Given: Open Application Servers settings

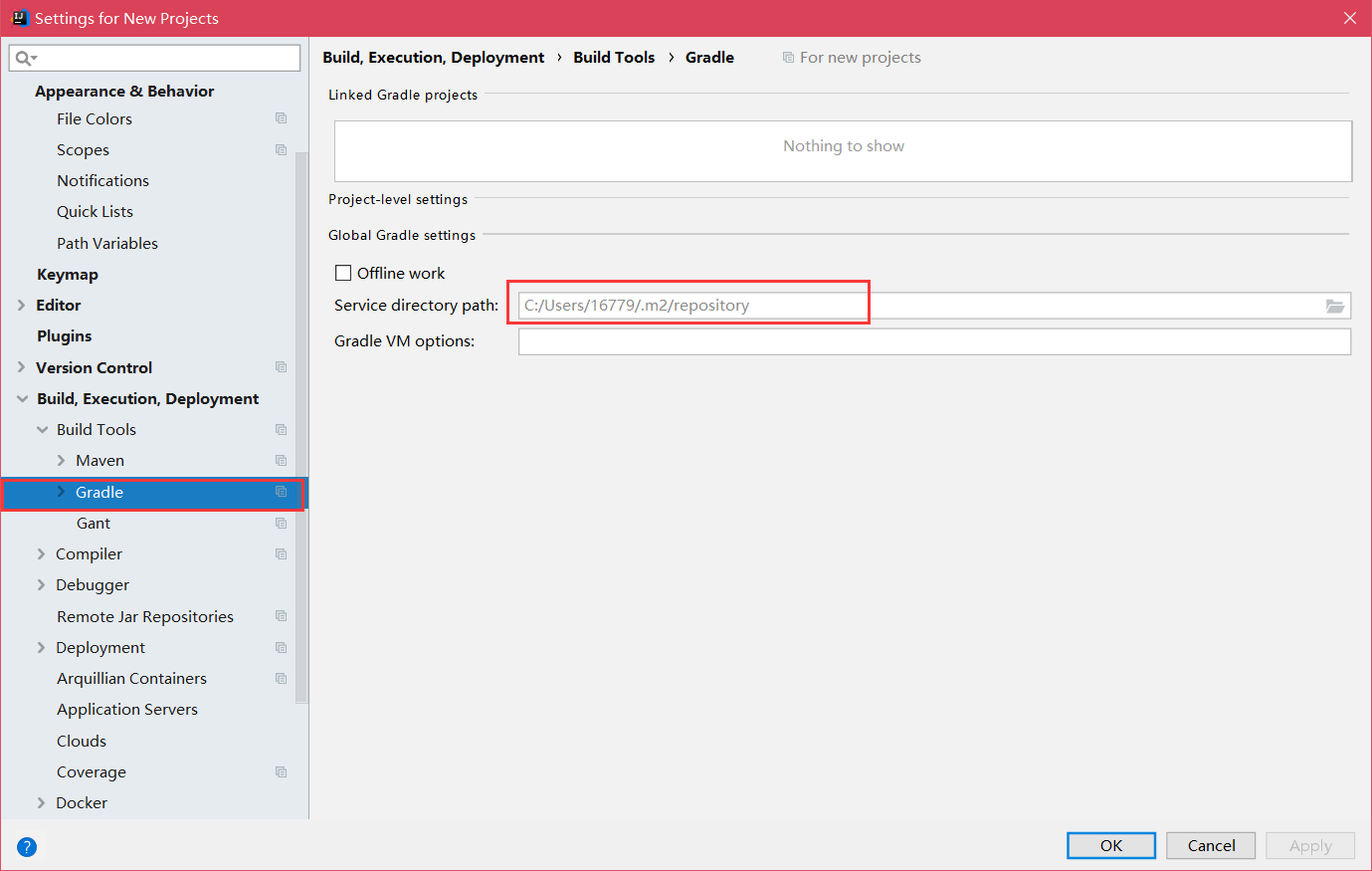Looking at the screenshot, I should tap(127, 710).
